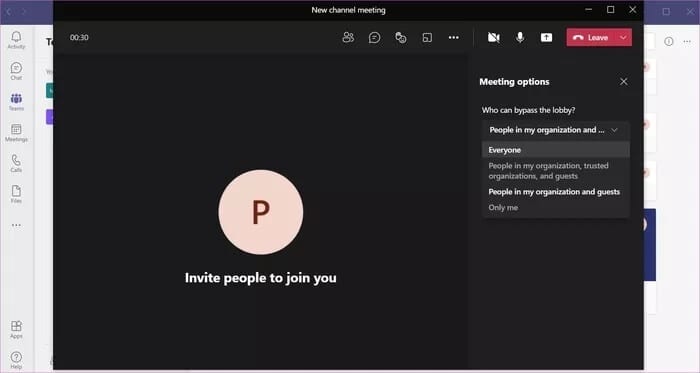The width and height of the screenshot is (700, 373).
Task: Choose Only me lobby option
Action: pos(555,207)
